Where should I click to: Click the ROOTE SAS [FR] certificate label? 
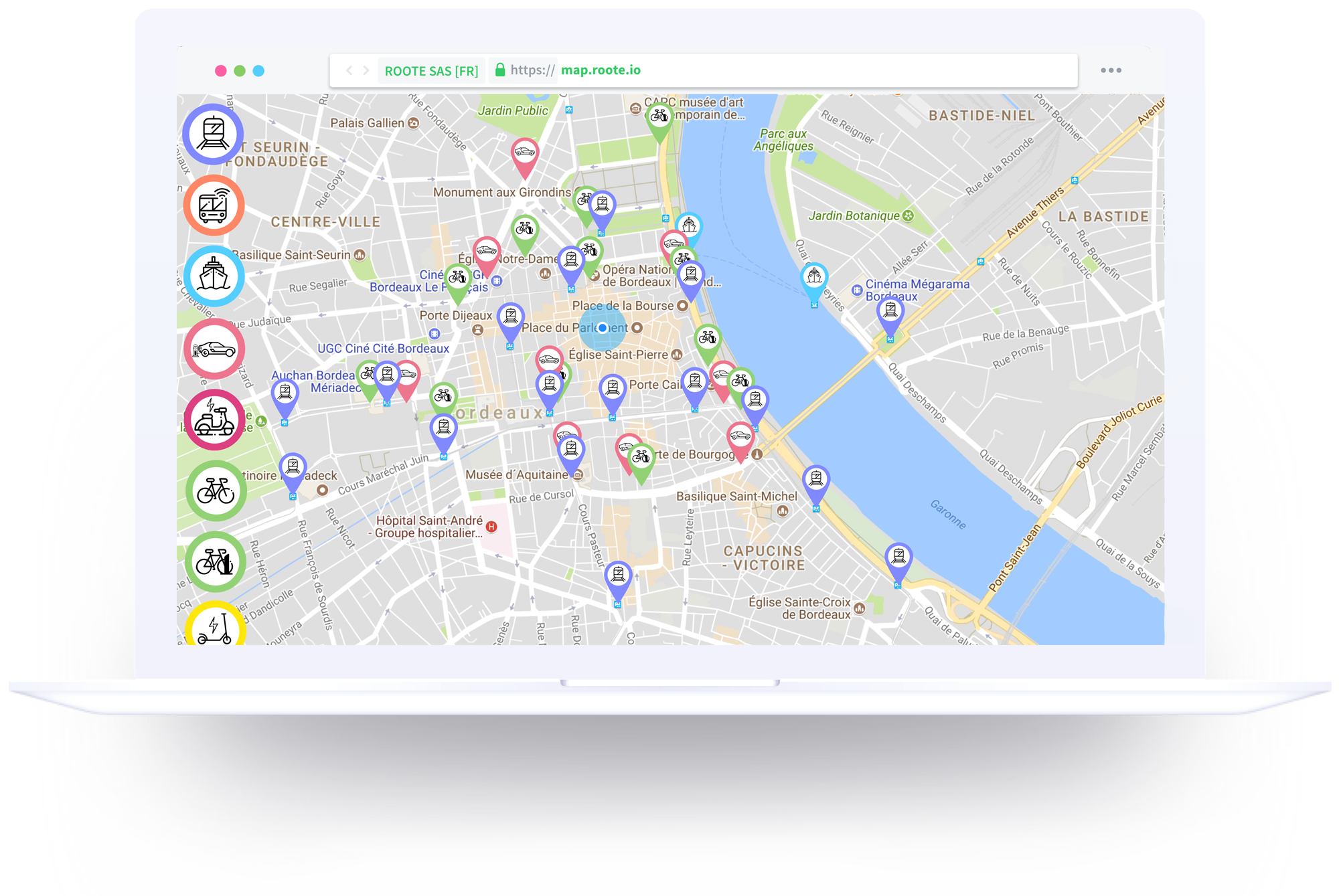(431, 71)
